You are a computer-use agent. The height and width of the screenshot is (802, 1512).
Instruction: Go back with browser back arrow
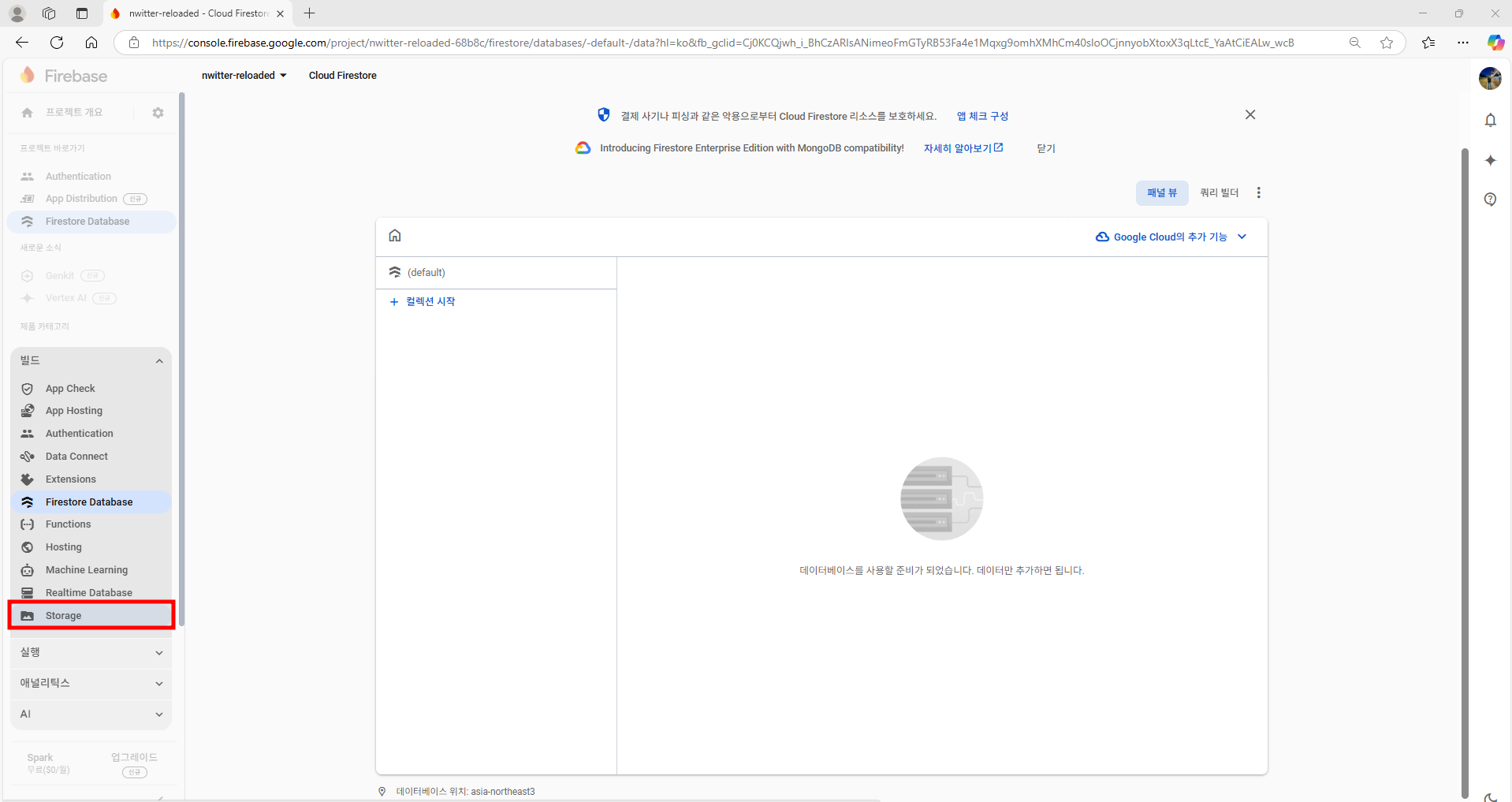(x=22, y=43)
